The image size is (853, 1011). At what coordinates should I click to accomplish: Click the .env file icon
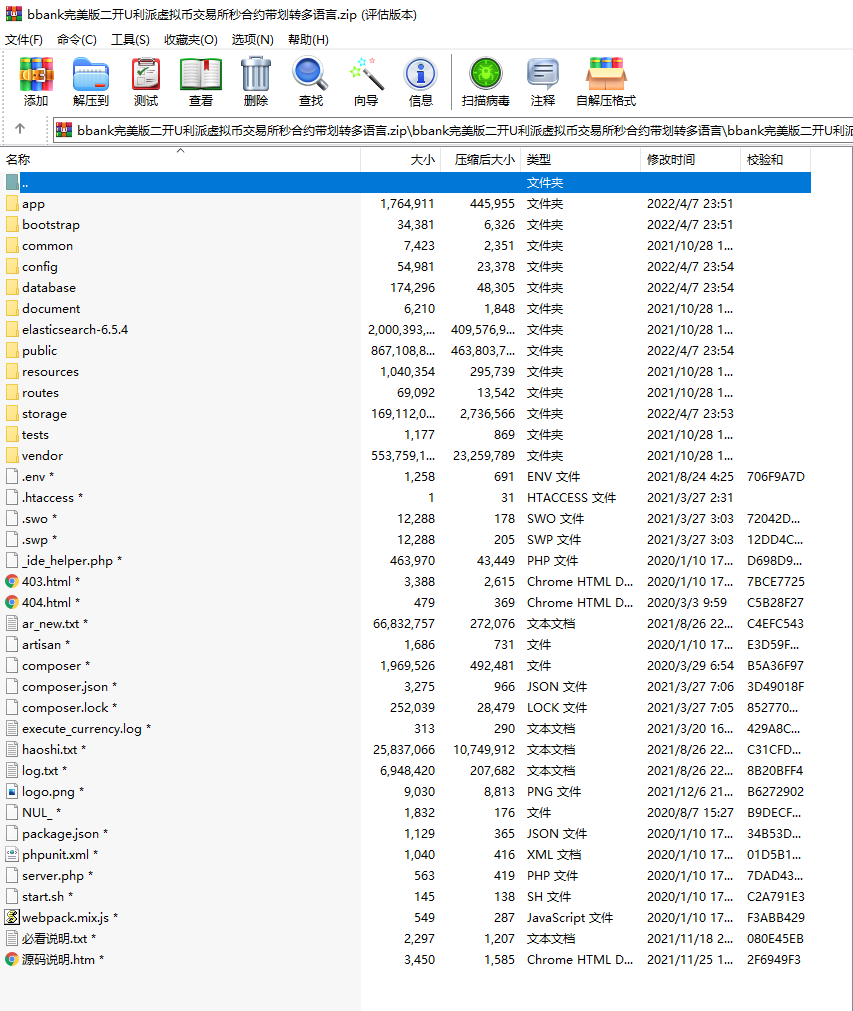[12, 476]
